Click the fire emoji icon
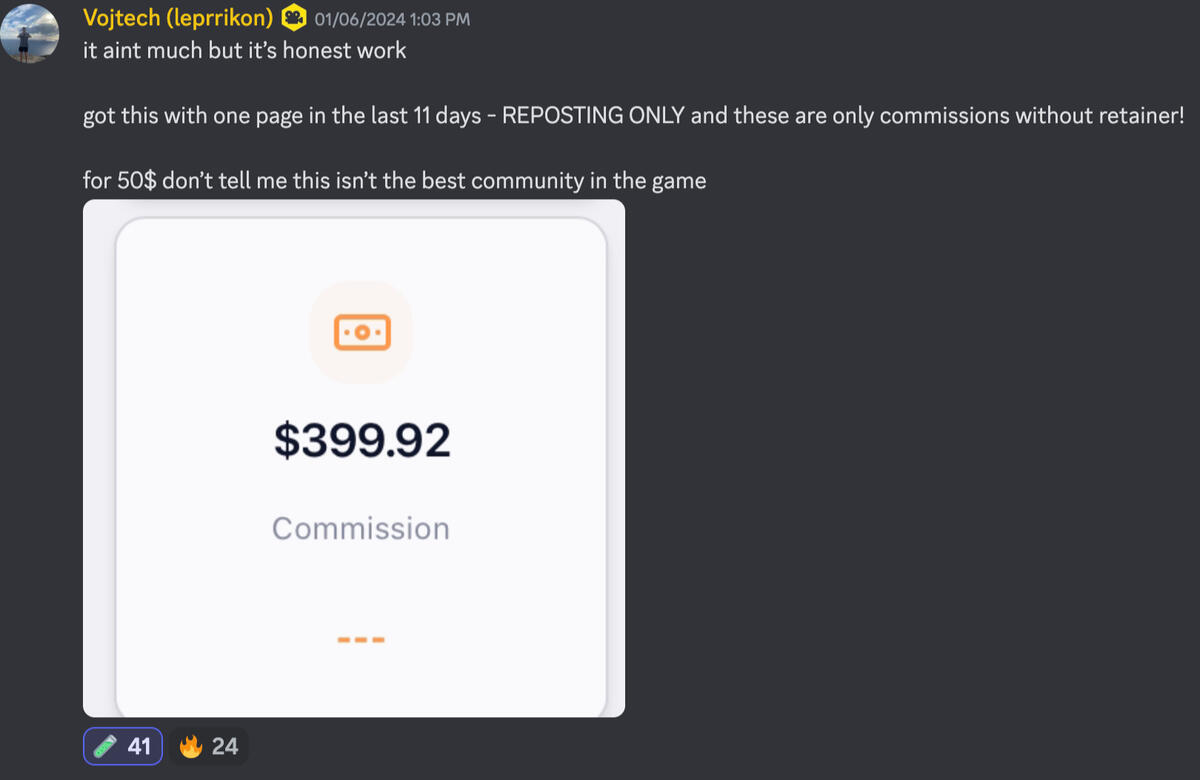Image resolution: width=1200 pixels, height=780 pixels. point(191,746)
